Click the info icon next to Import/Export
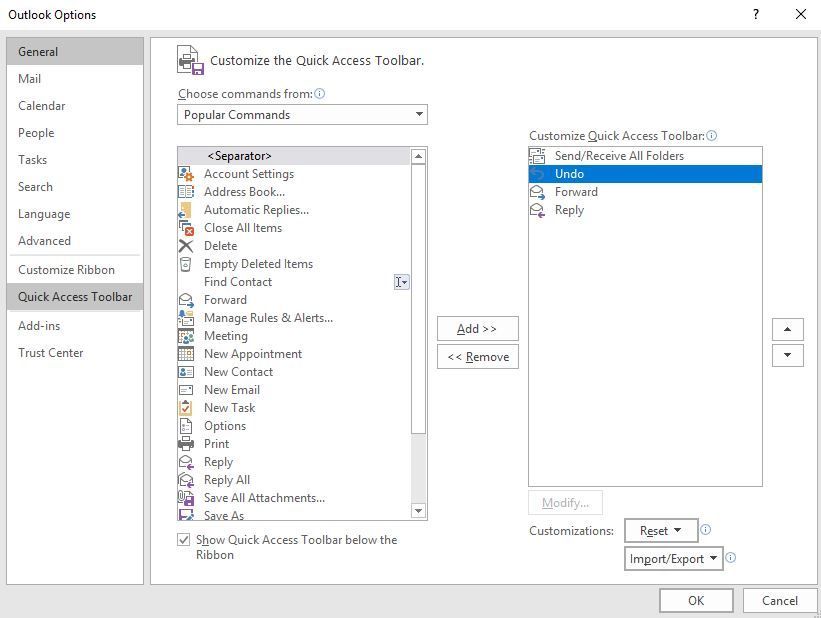Image resolution: width=821 pixels, height=618 pixels. [x=730, y=558]
